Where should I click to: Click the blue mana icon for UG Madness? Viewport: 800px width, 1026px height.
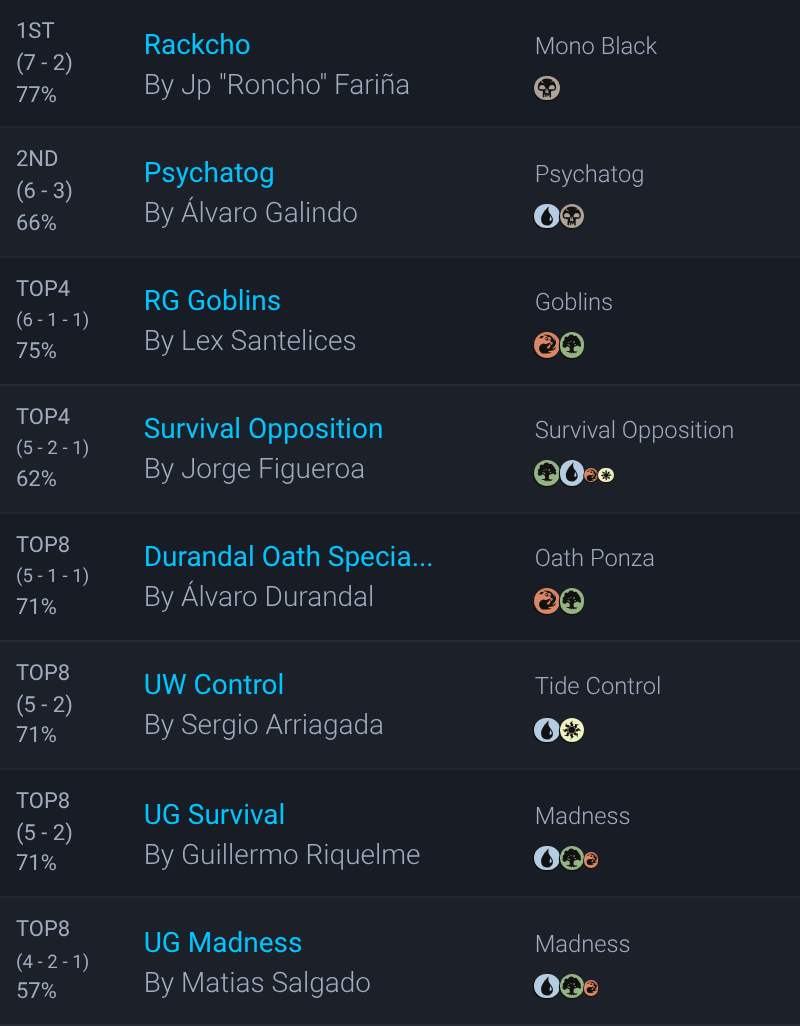(546, 987)
